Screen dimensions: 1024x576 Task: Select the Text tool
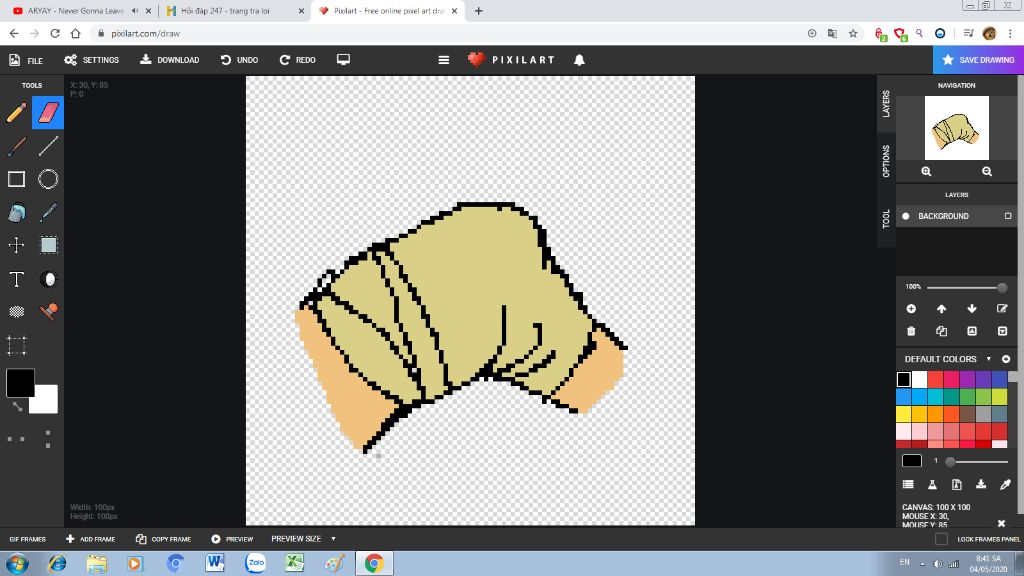(17, 279)
